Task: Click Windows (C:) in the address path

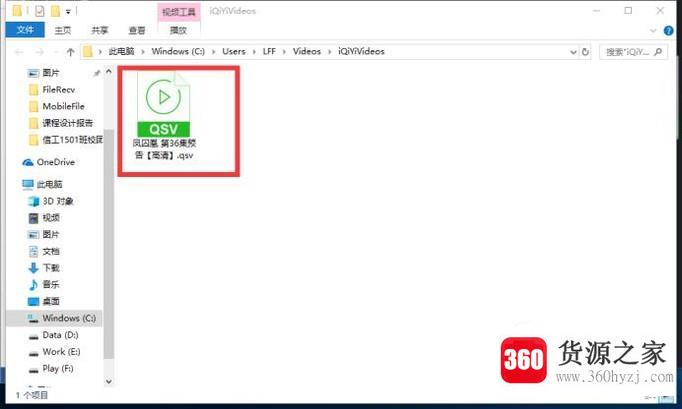Action: click(178, 51)
